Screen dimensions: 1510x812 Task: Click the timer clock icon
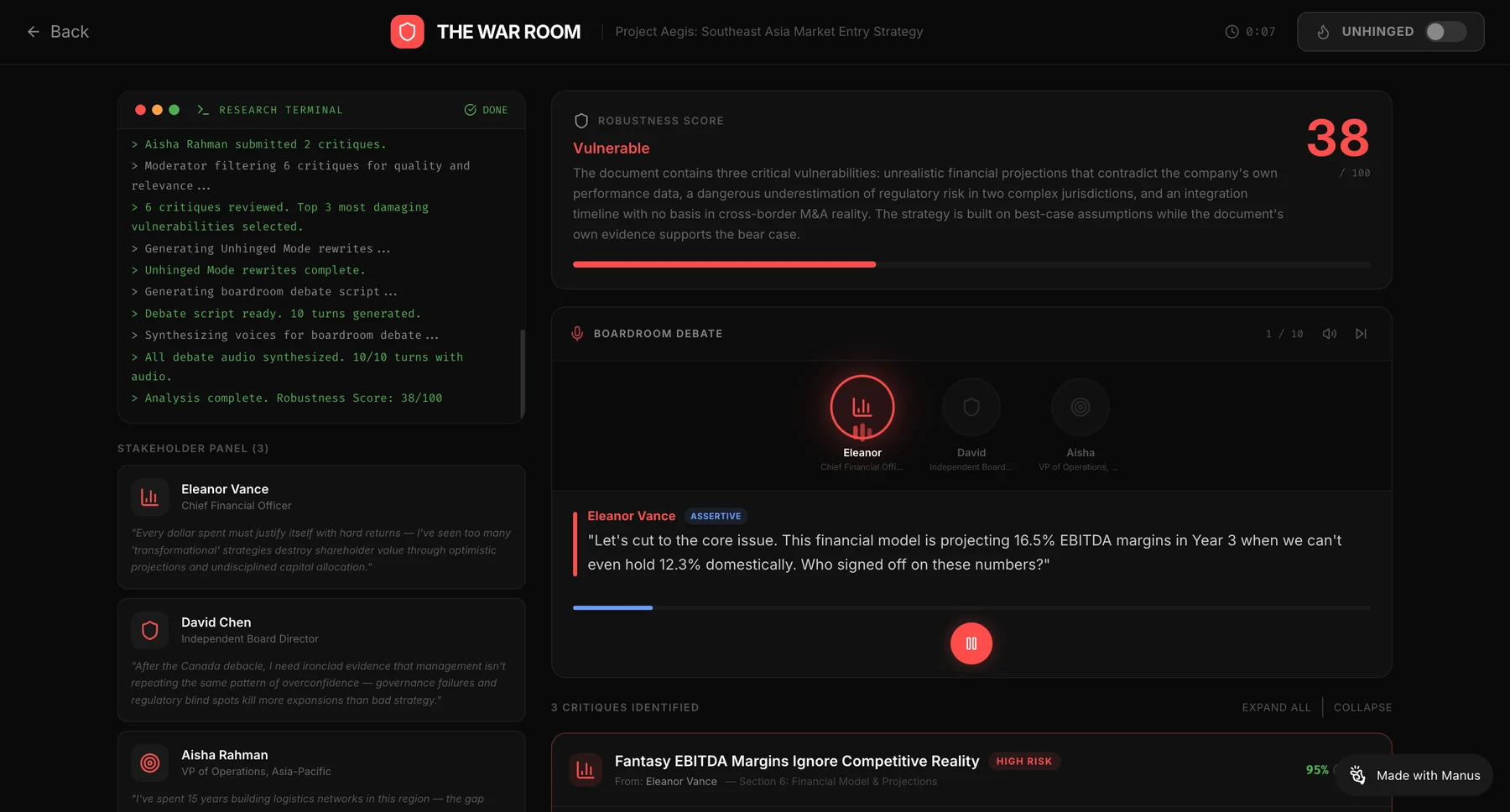click(1231, 32)
